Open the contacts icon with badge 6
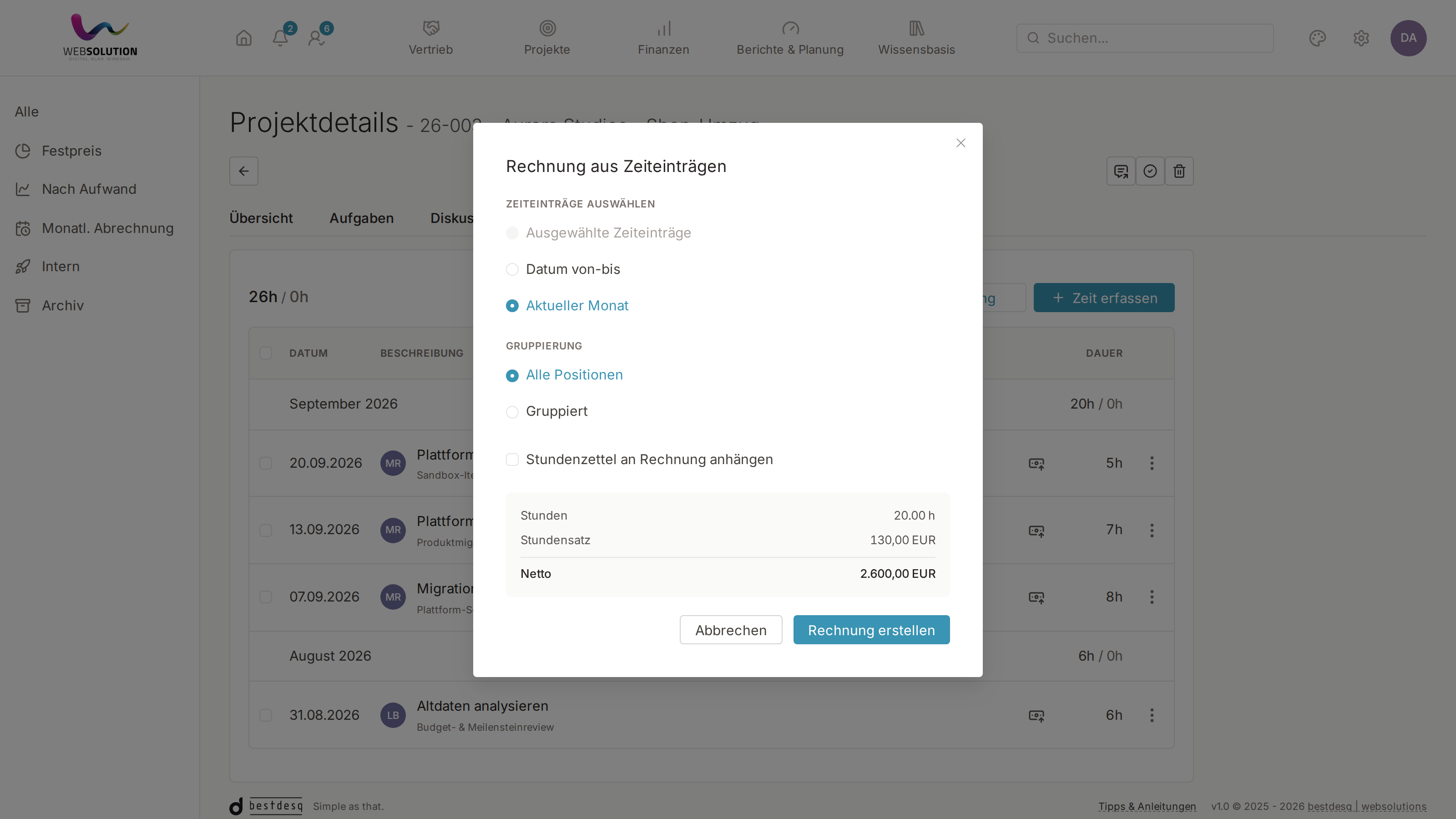The image size is (1456, 819). point(317,38)
